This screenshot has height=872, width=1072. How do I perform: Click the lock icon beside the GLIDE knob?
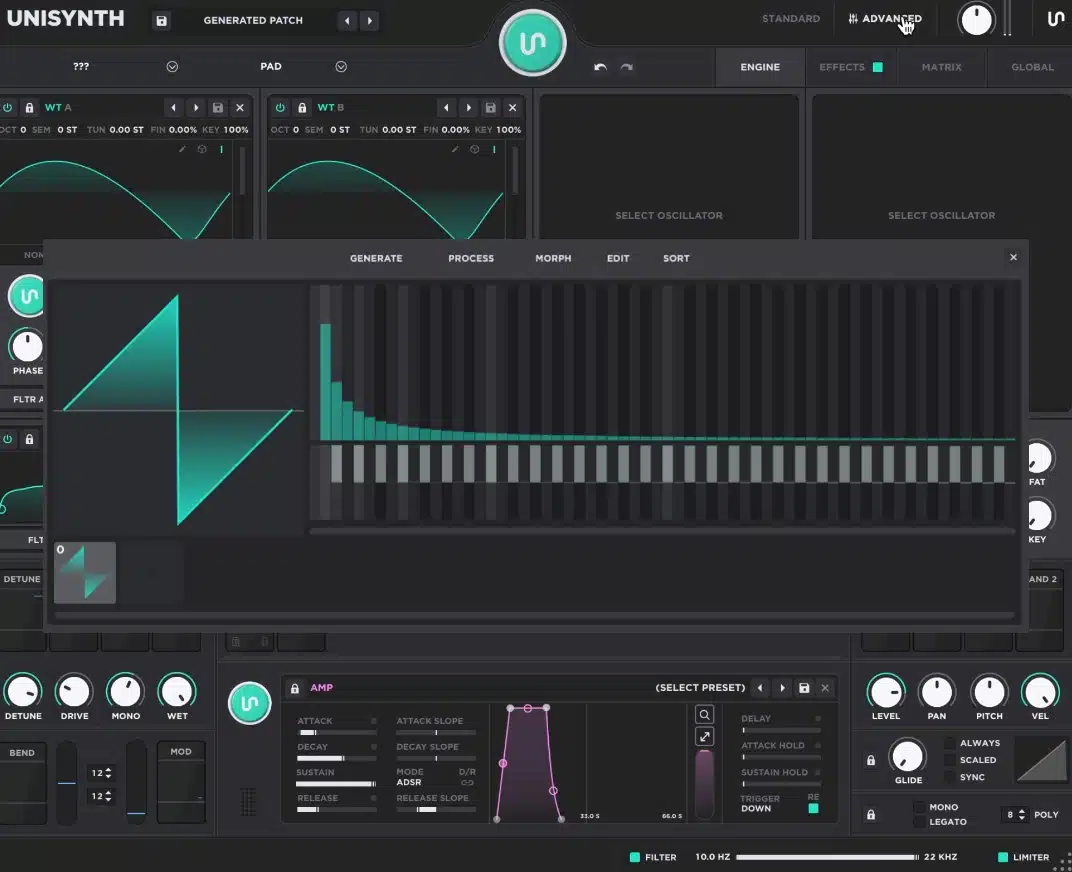click(870, 760)
